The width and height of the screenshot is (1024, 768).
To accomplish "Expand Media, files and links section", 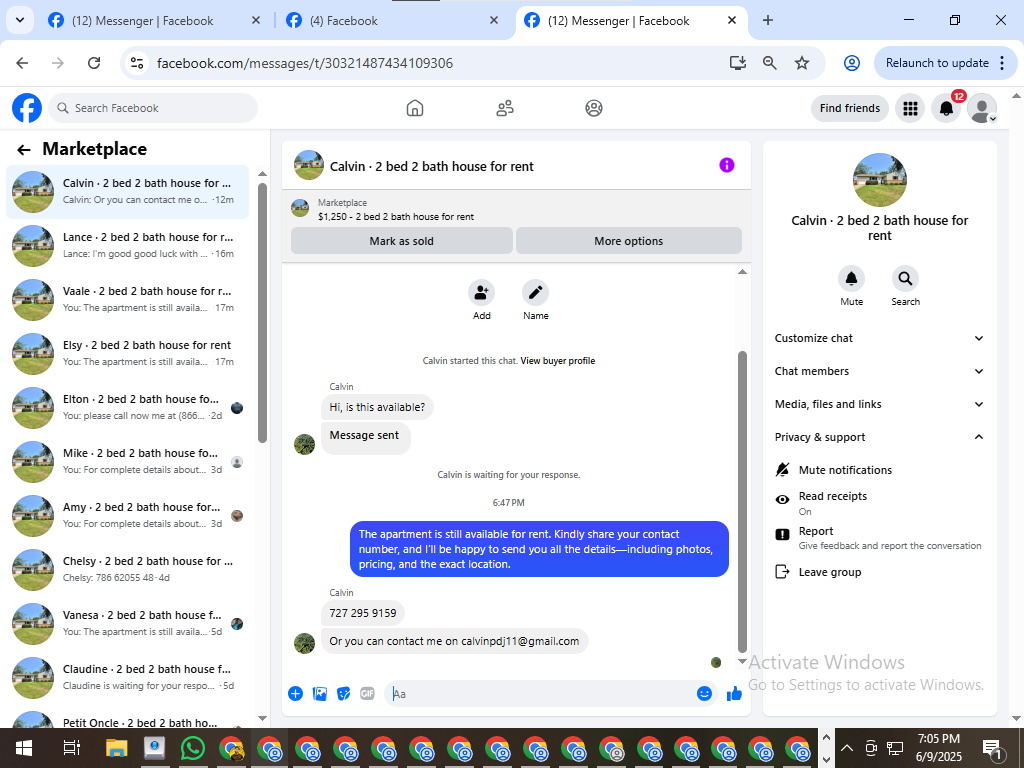I will (x=879, y=404).
